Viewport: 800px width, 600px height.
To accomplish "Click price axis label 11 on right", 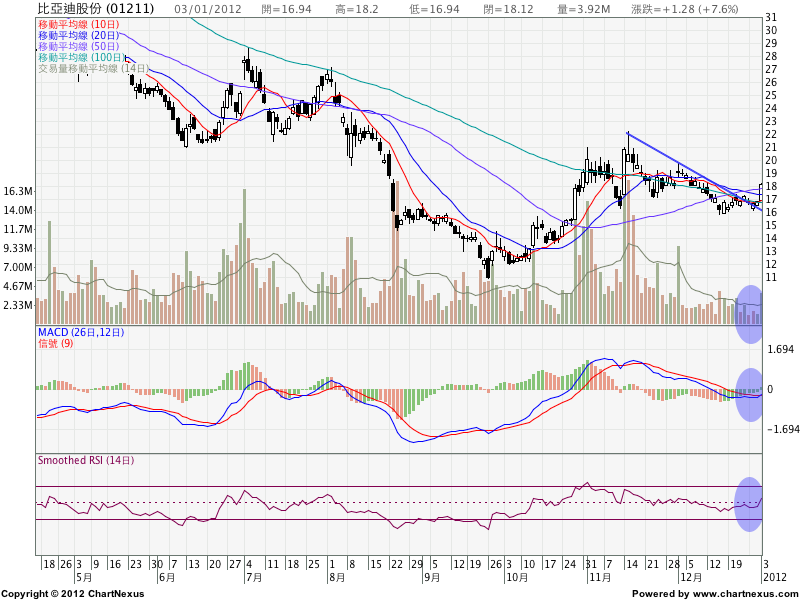I will tap(771, 278).
